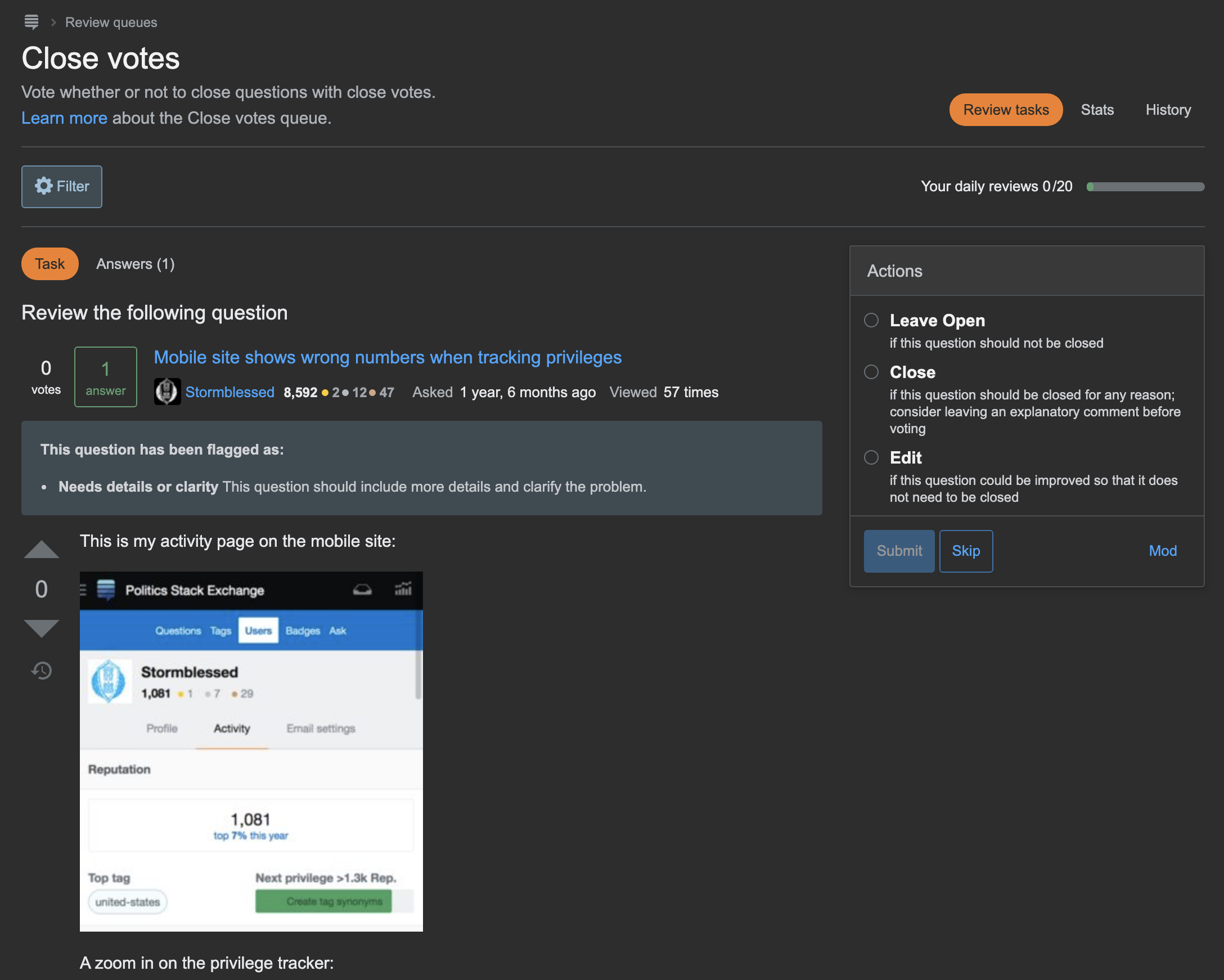The image size is (1224, 980).
Task: Click the Submit button
Action: [898, 551]
